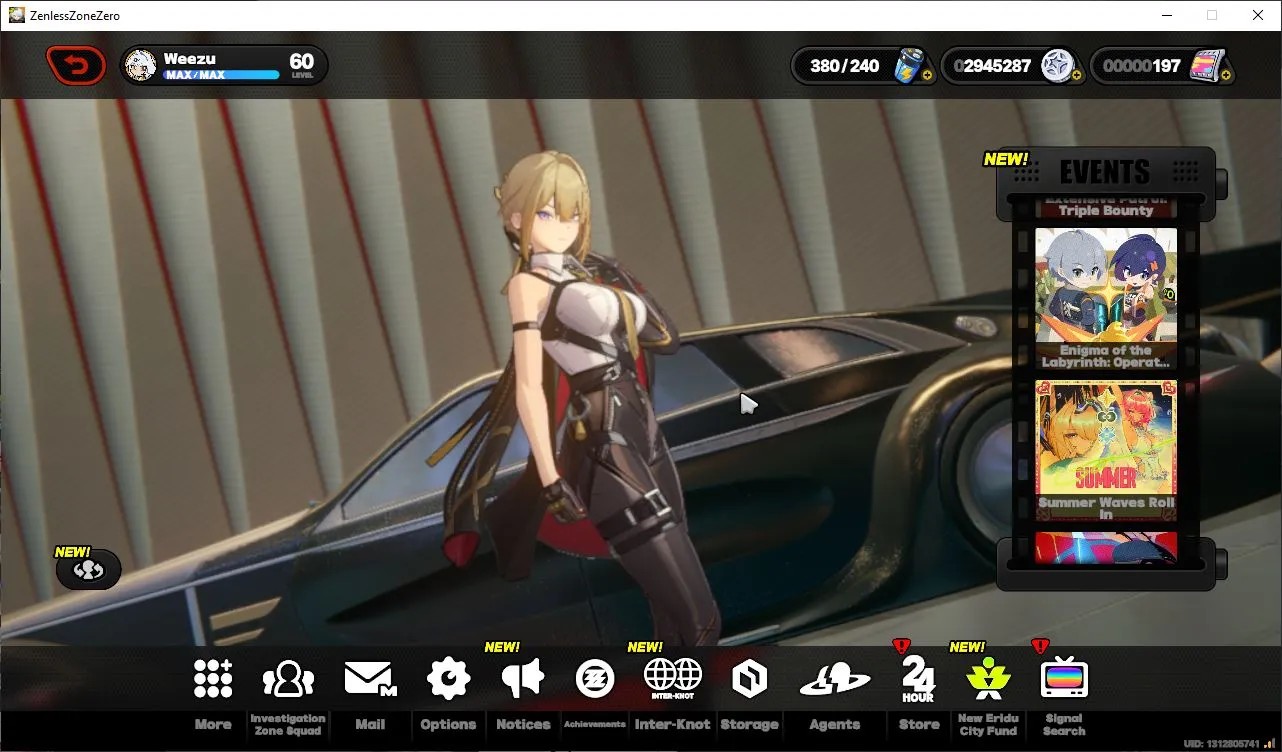This screenshot has height=752, width=1282.
Task: Click the NEW friends icon on left
Action: (88, 570)
